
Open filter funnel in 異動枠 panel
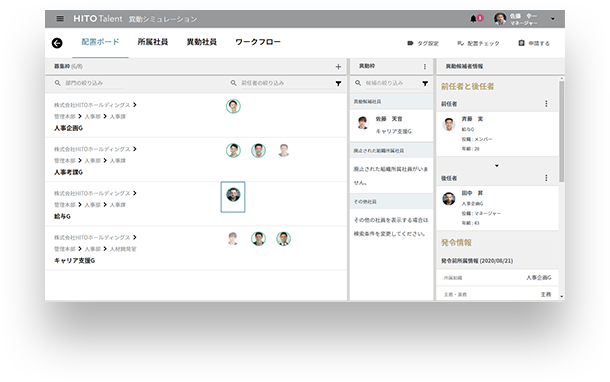[x=425, y=83]
